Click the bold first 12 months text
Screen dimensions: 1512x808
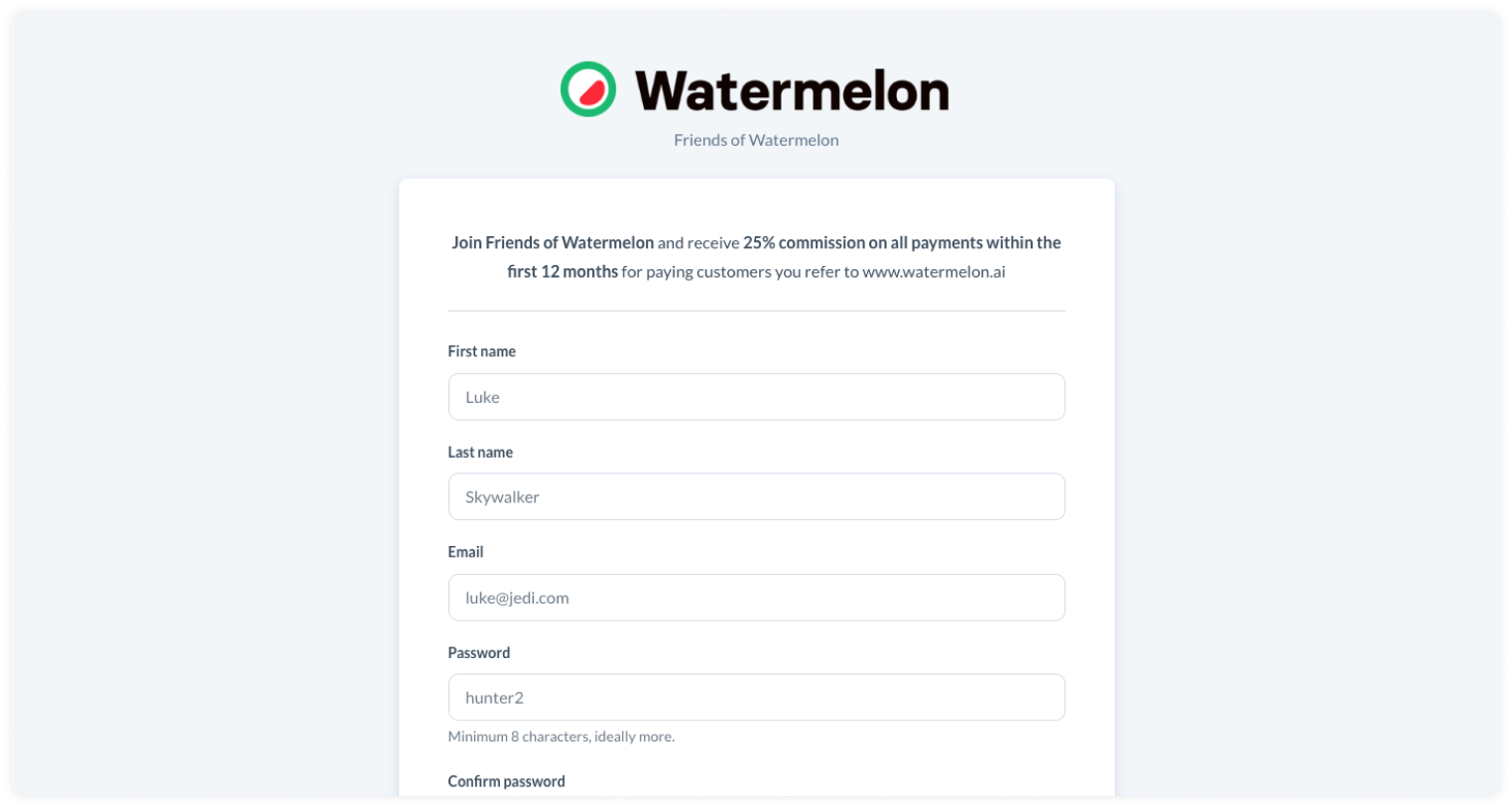pyautogui.click(x=563, y=272)
